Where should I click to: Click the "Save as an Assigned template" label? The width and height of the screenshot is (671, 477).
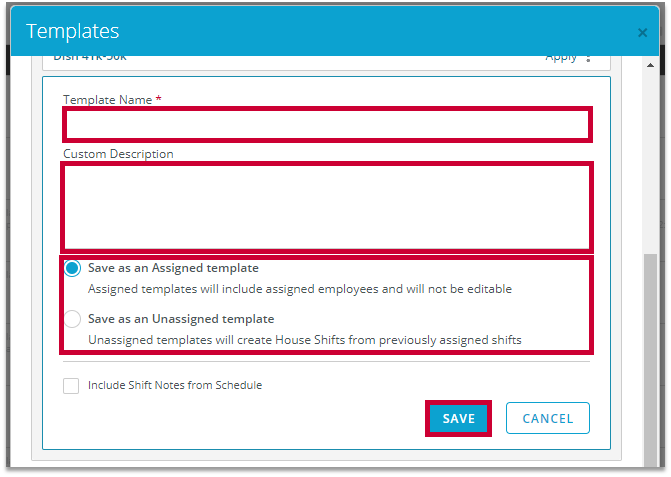173,268
